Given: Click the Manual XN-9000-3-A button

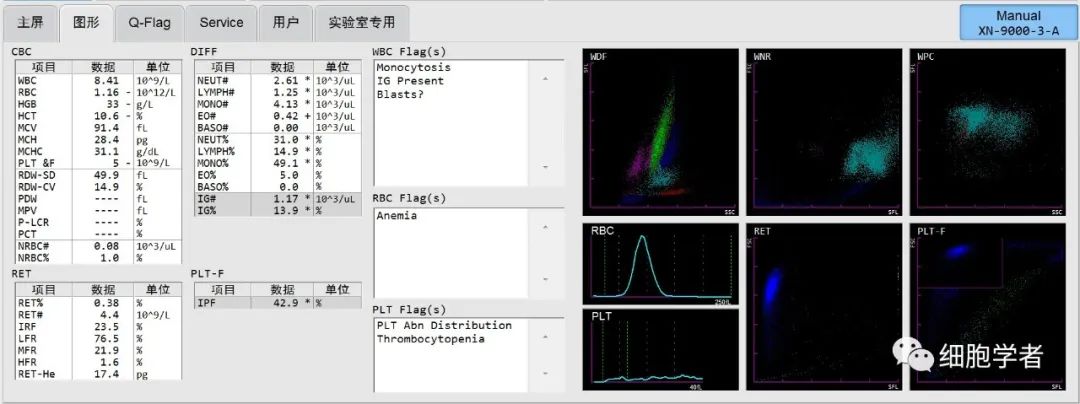Looking at the screenshot, I should (1018, 23).
